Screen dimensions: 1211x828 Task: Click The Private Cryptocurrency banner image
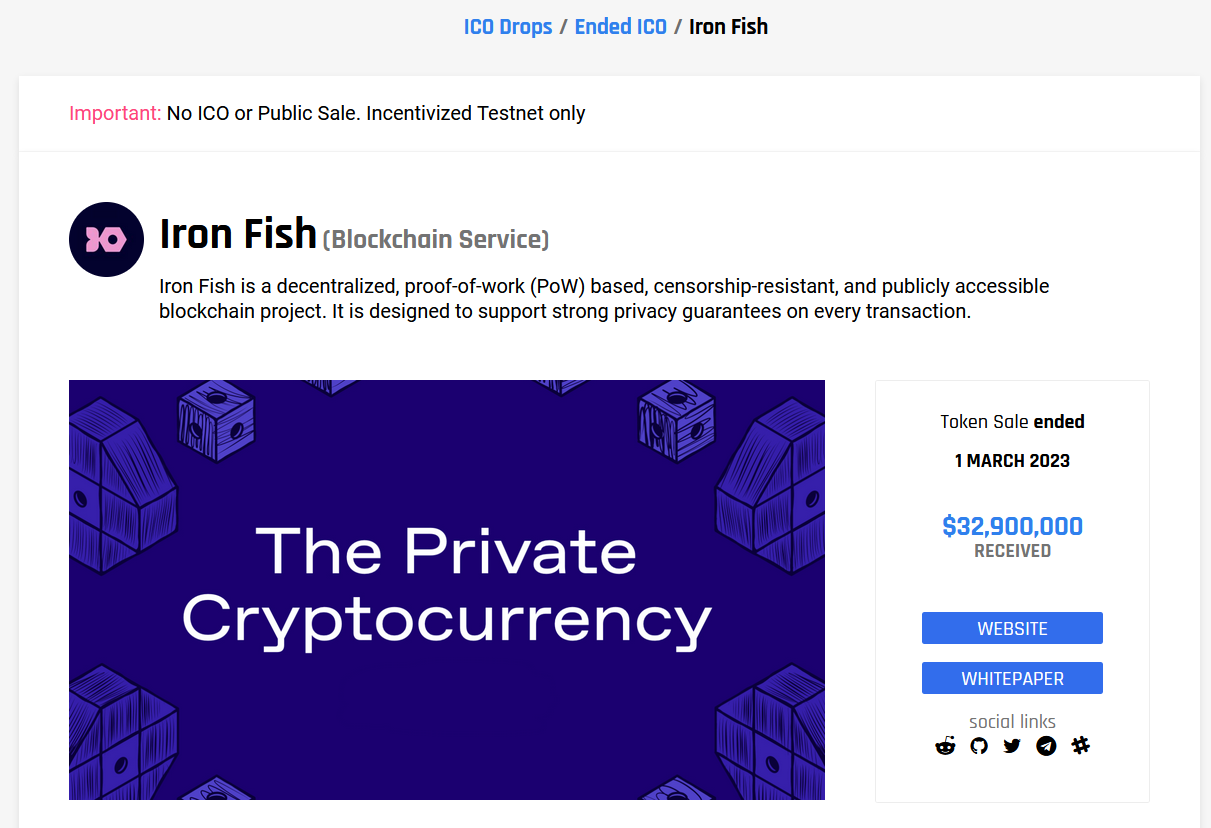446,589
